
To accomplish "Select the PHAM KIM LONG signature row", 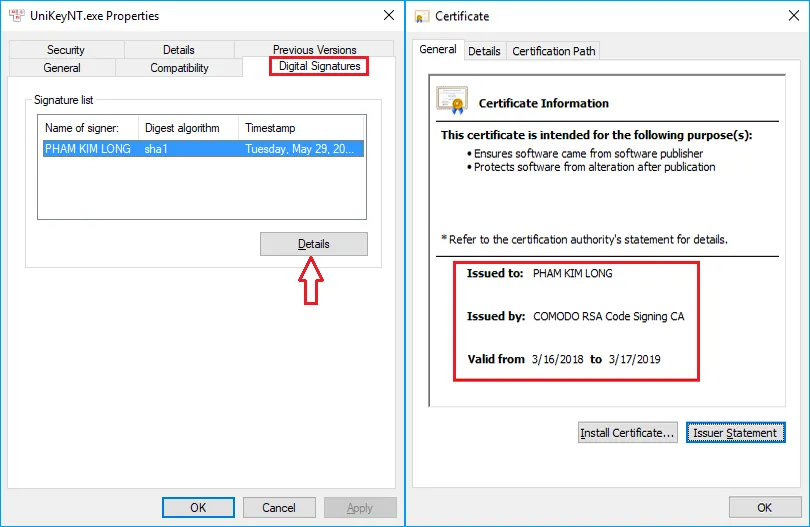I will [x=200, y=149].
